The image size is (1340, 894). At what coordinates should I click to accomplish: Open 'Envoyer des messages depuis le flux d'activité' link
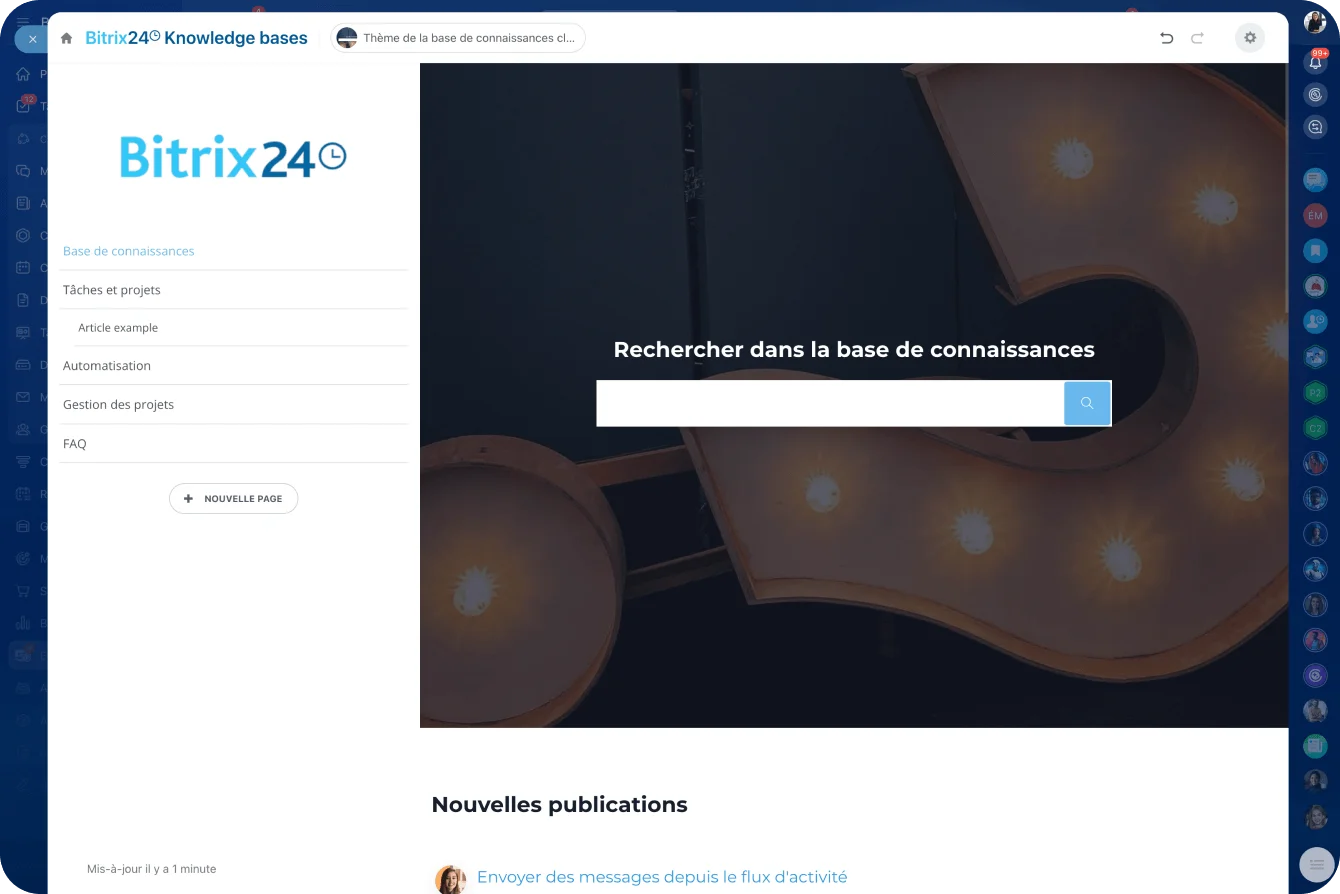pyautogui.click(x=661, y=877)
